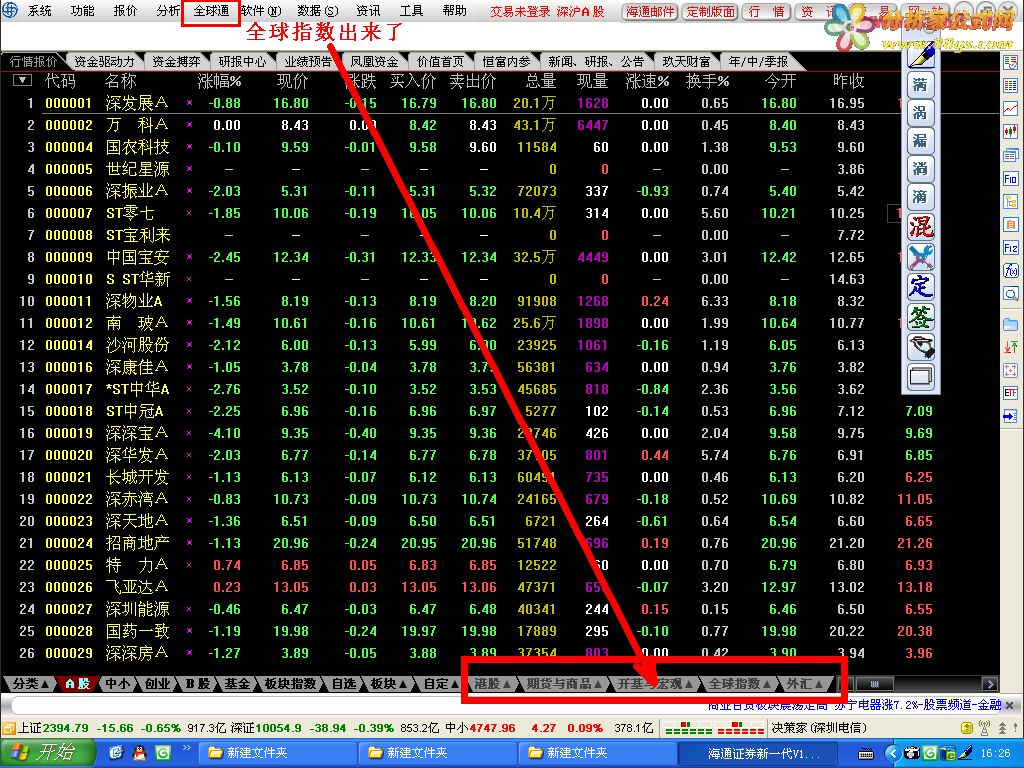Viewport: 1024px width, 768px height.
Task: Open the 系统 menu
Action: pos(39,11)
